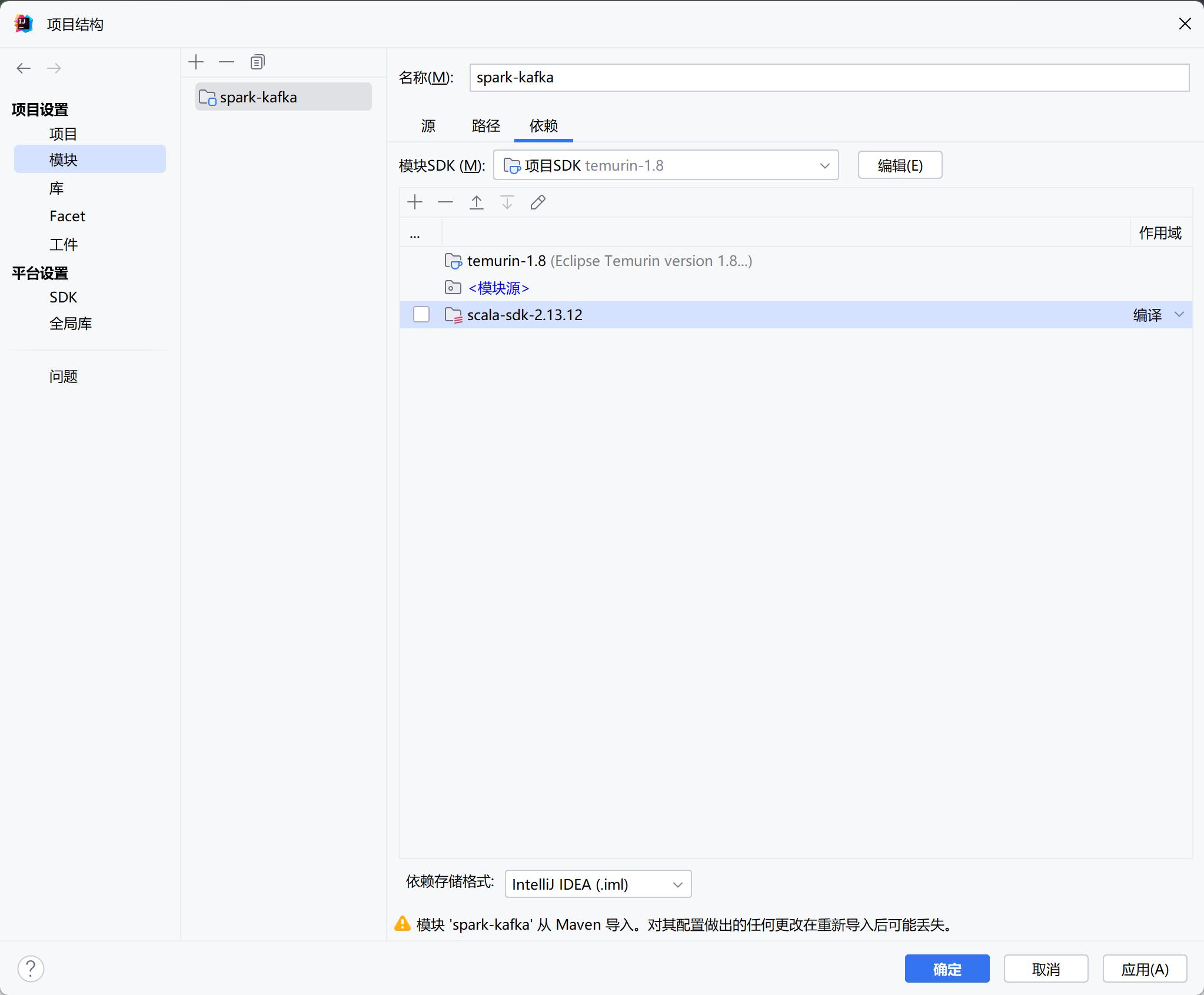1204x995 pixels.
Task: Click the temurin-1.8 JDK folder icon
Action: 453,261
